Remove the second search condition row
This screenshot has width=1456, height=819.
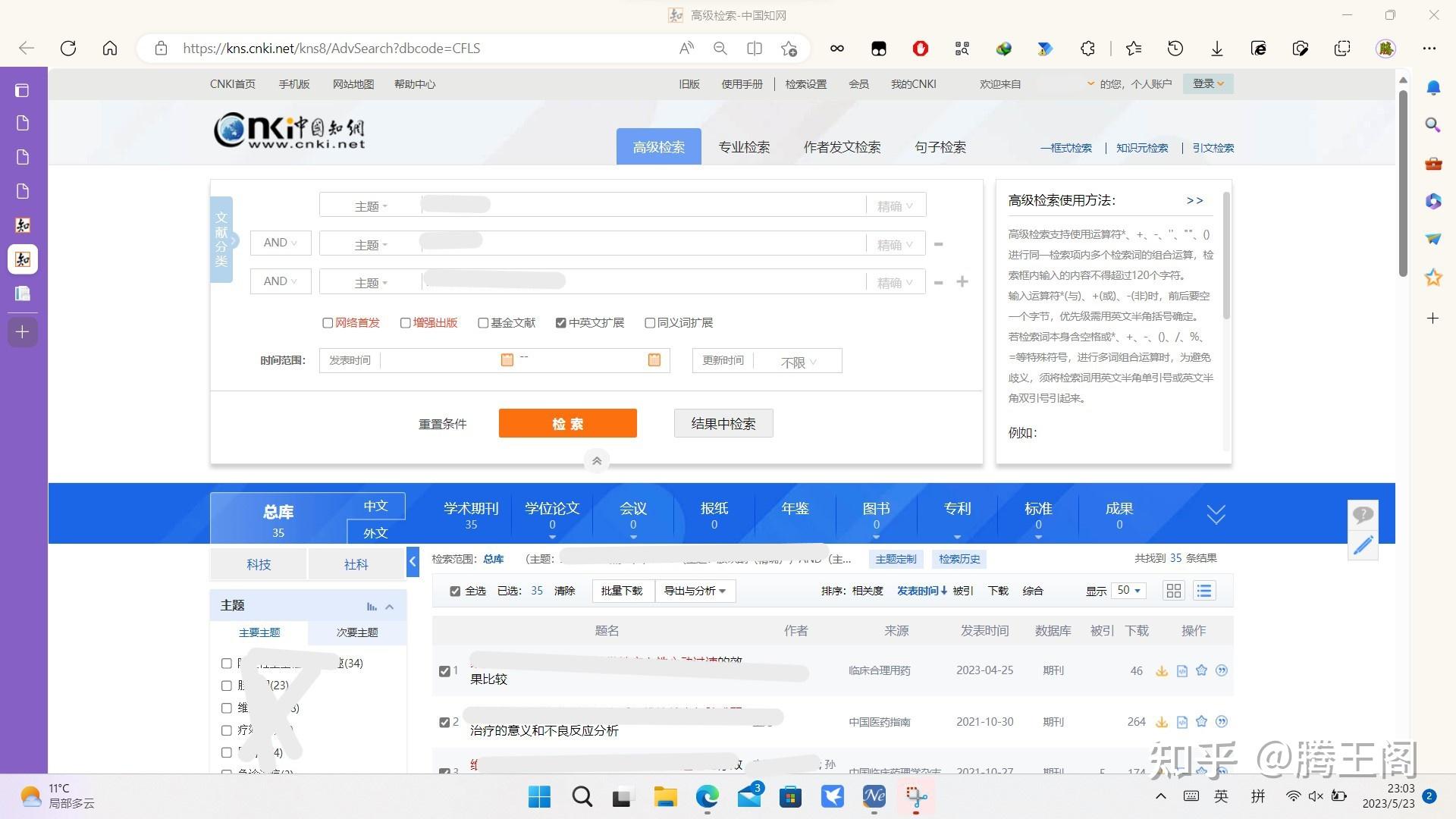coord(939,244)
